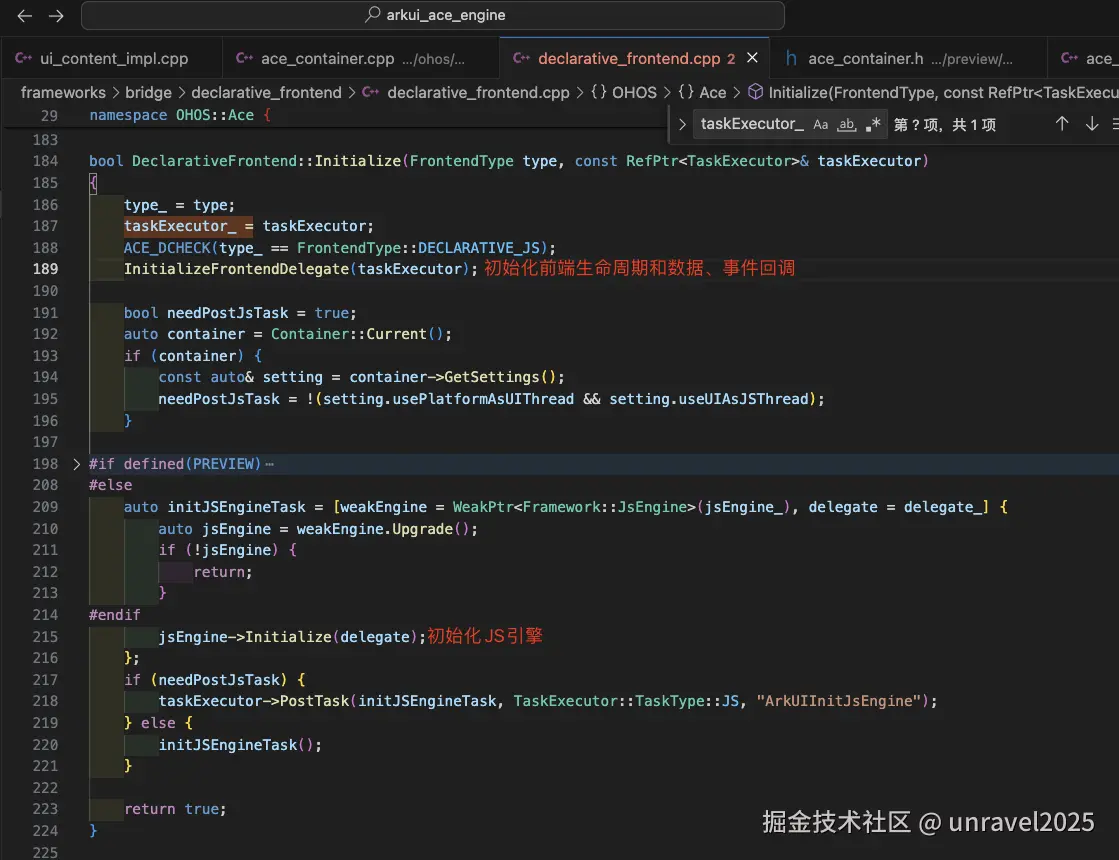Select the OHOS namespace breadcrumb
This screenshot has width=1119, height=860.
(x=624, y=93)
